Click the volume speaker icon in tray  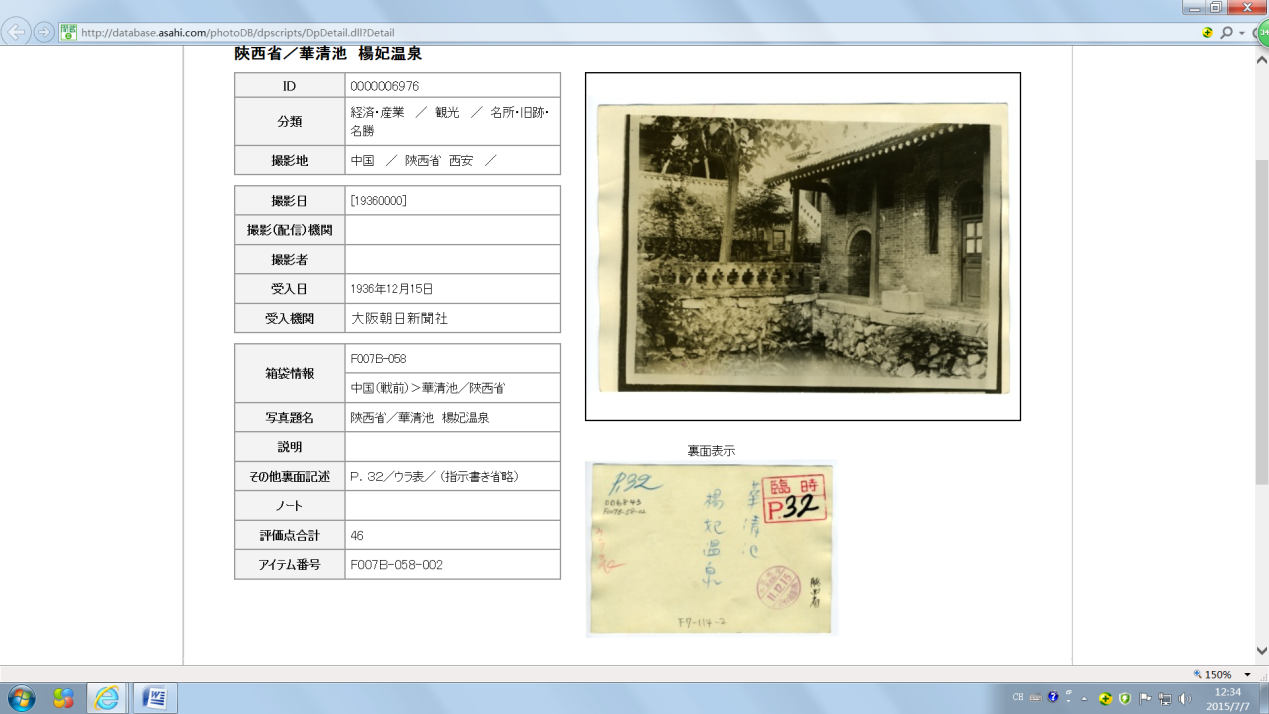(x=1185, y=698)
